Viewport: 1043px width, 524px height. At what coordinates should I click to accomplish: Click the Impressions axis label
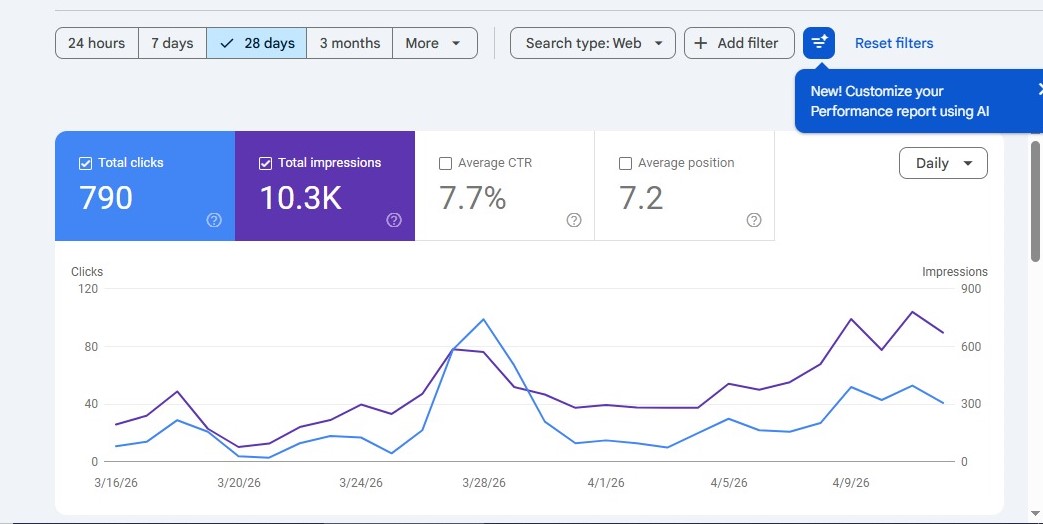point(955,271)
